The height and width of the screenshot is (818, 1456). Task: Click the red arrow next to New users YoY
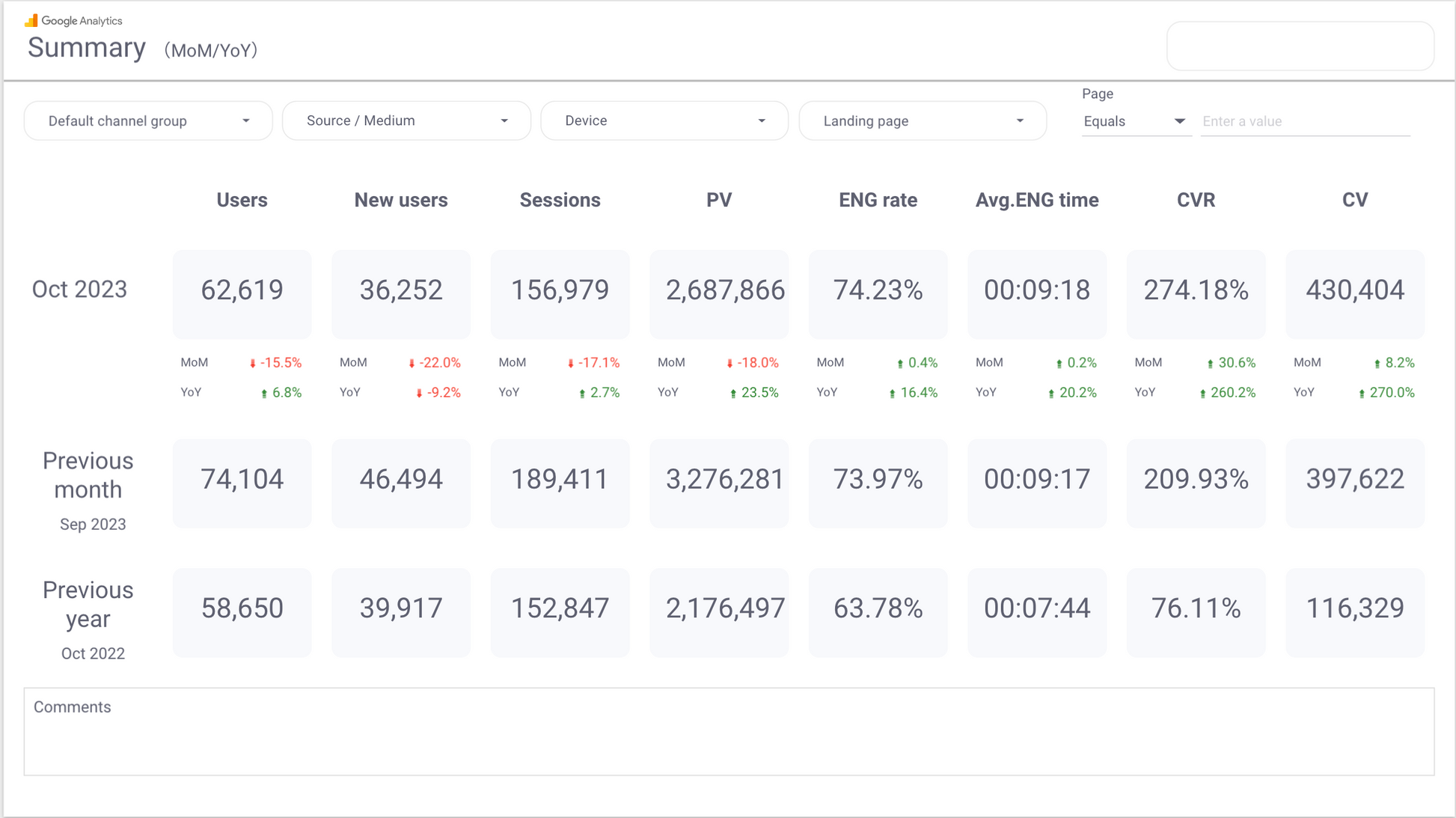point(419,394)
